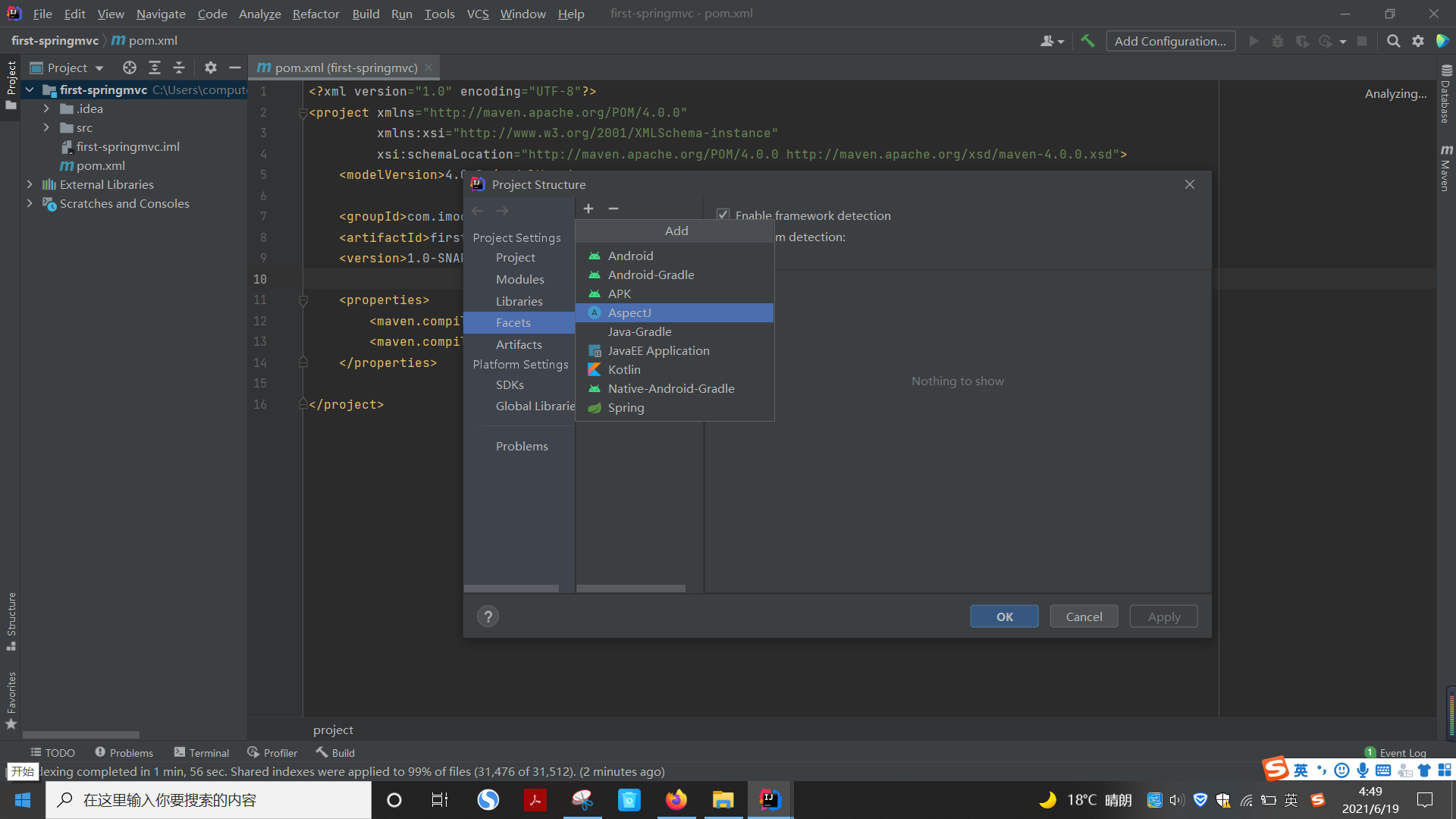Click the Select Opened File locate icon
Image resolution: width=1456 pixels, height=819 pixels.
[x=130, y=67]
